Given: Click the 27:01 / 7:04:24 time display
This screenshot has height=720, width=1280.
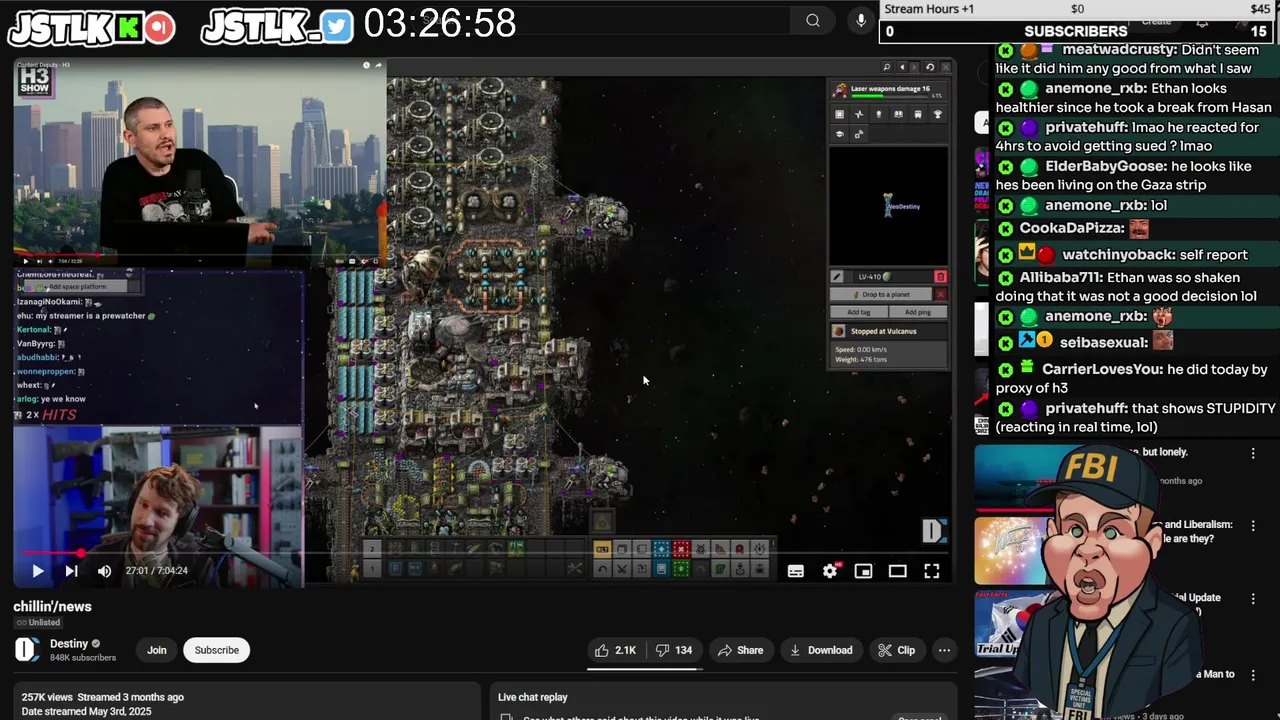Looking at the screenshot, I should [157, 571].
